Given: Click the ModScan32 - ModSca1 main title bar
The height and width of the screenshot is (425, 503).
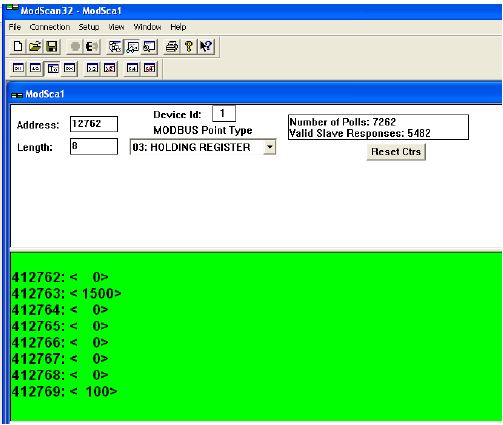Looking at the screenshot, I should [252, 11].
